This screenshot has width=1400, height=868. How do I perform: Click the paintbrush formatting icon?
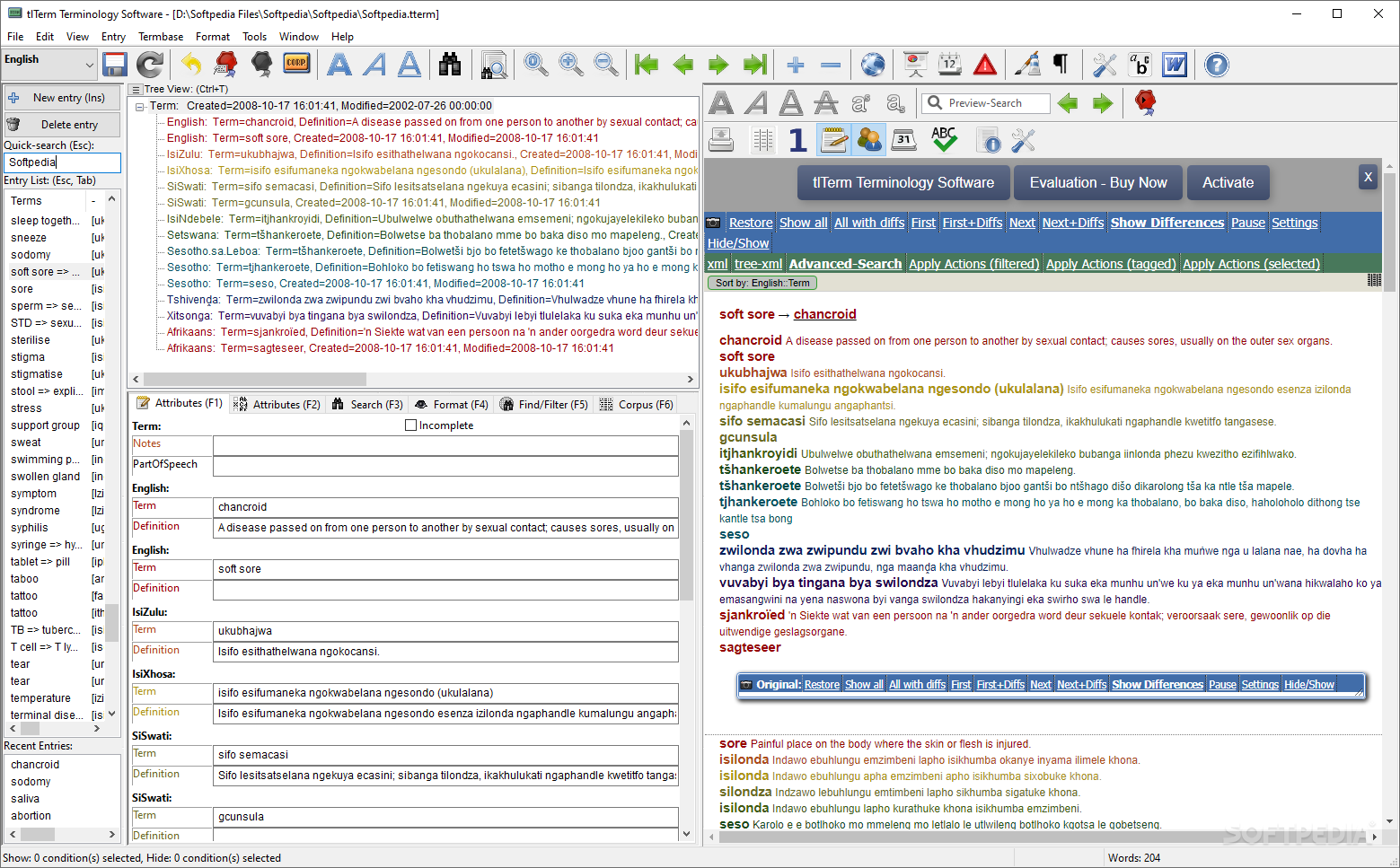tap(1027, 65)
